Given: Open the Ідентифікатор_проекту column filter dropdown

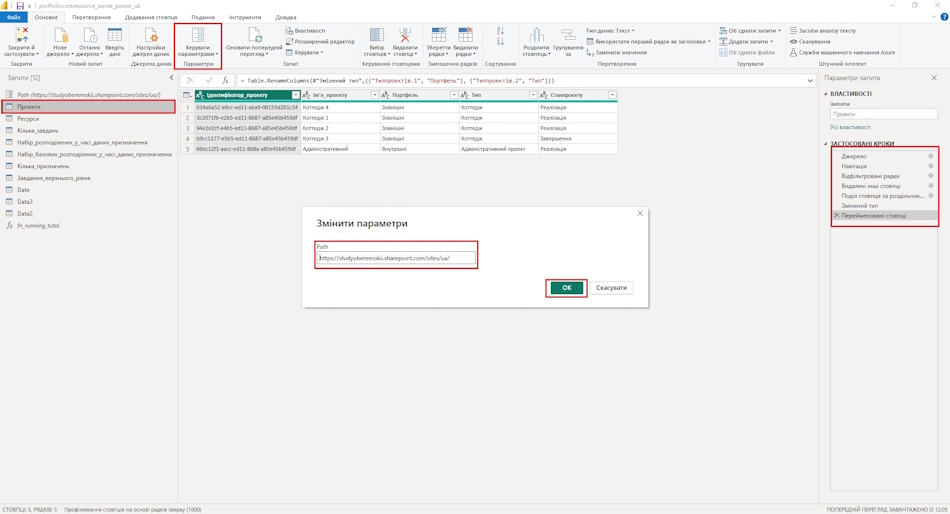Looking at the screenshot, I should click(x=295, y=95).
